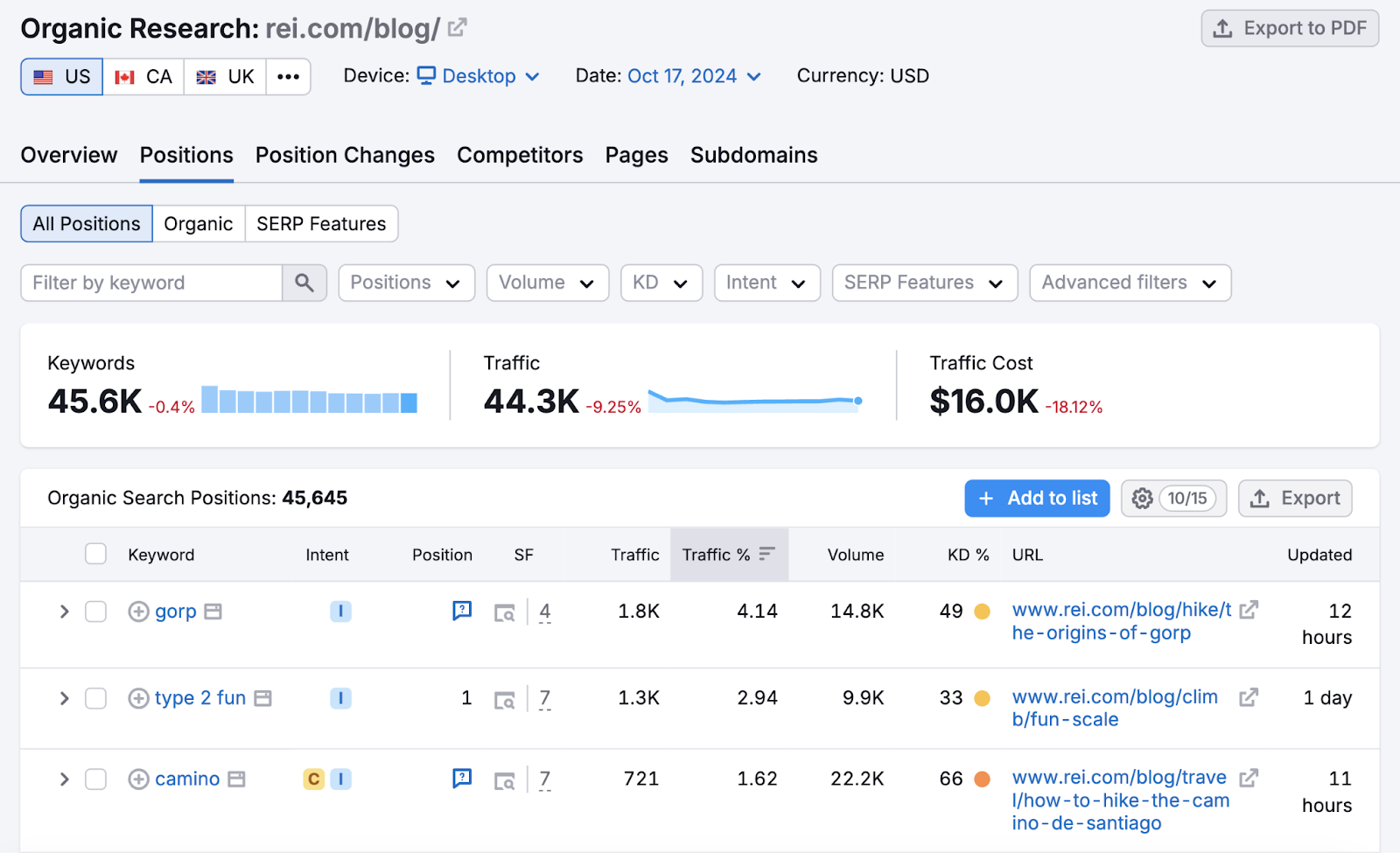Check the select-all checkbox in table header

click(95, 554)
